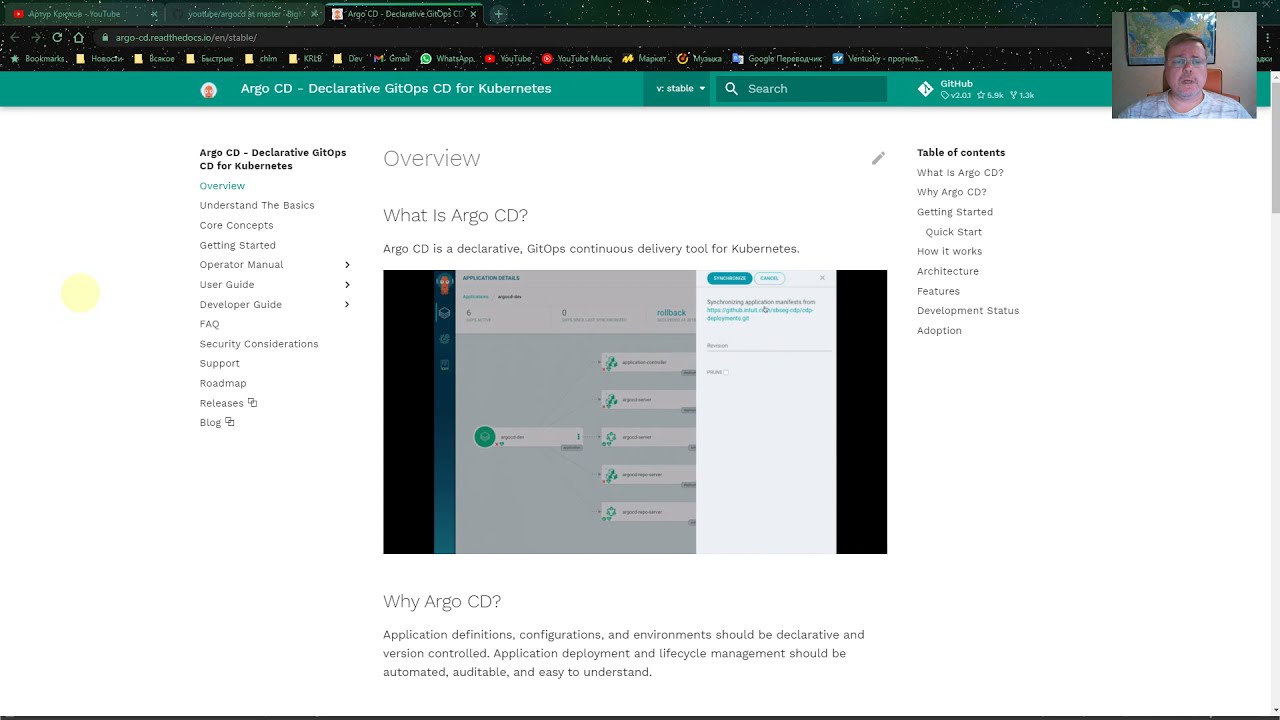Open the Bookmarks star shortcut
This screenshot has height=720, width=1280.
[x=39, y=59]
